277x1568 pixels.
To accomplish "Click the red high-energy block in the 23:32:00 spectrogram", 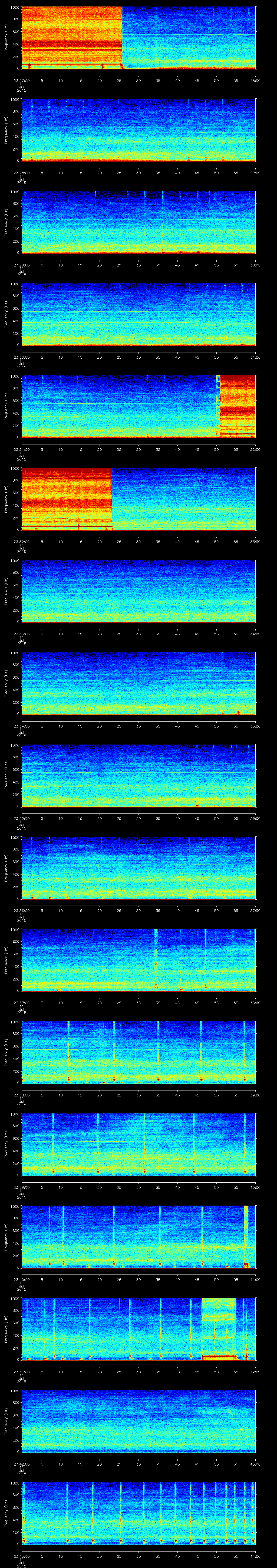I will (67, 499).
